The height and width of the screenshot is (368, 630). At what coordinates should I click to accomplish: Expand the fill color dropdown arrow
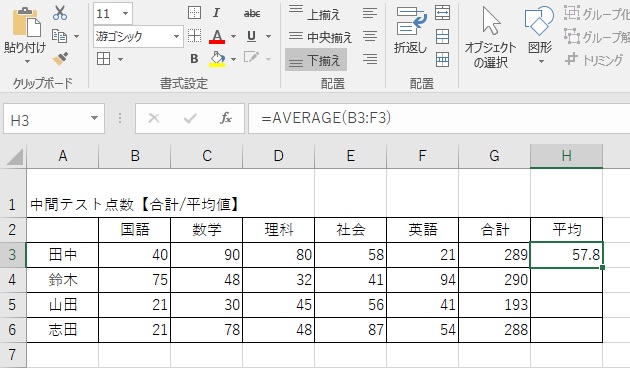(x=233, y=59)
